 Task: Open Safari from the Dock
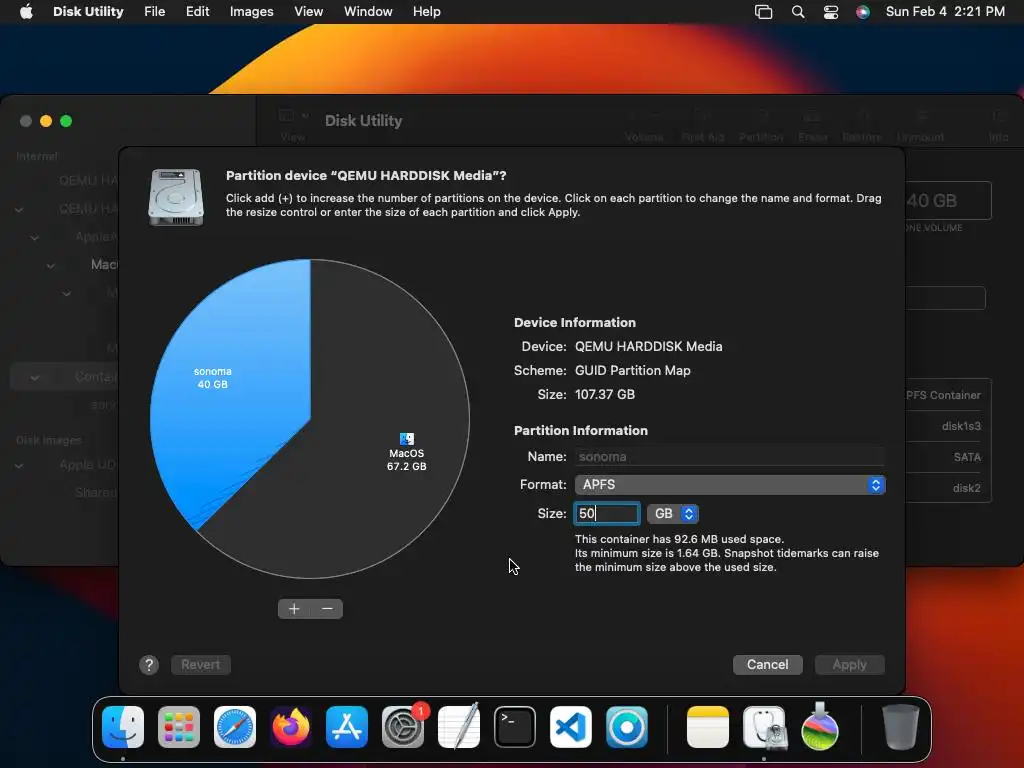point(234,727)
